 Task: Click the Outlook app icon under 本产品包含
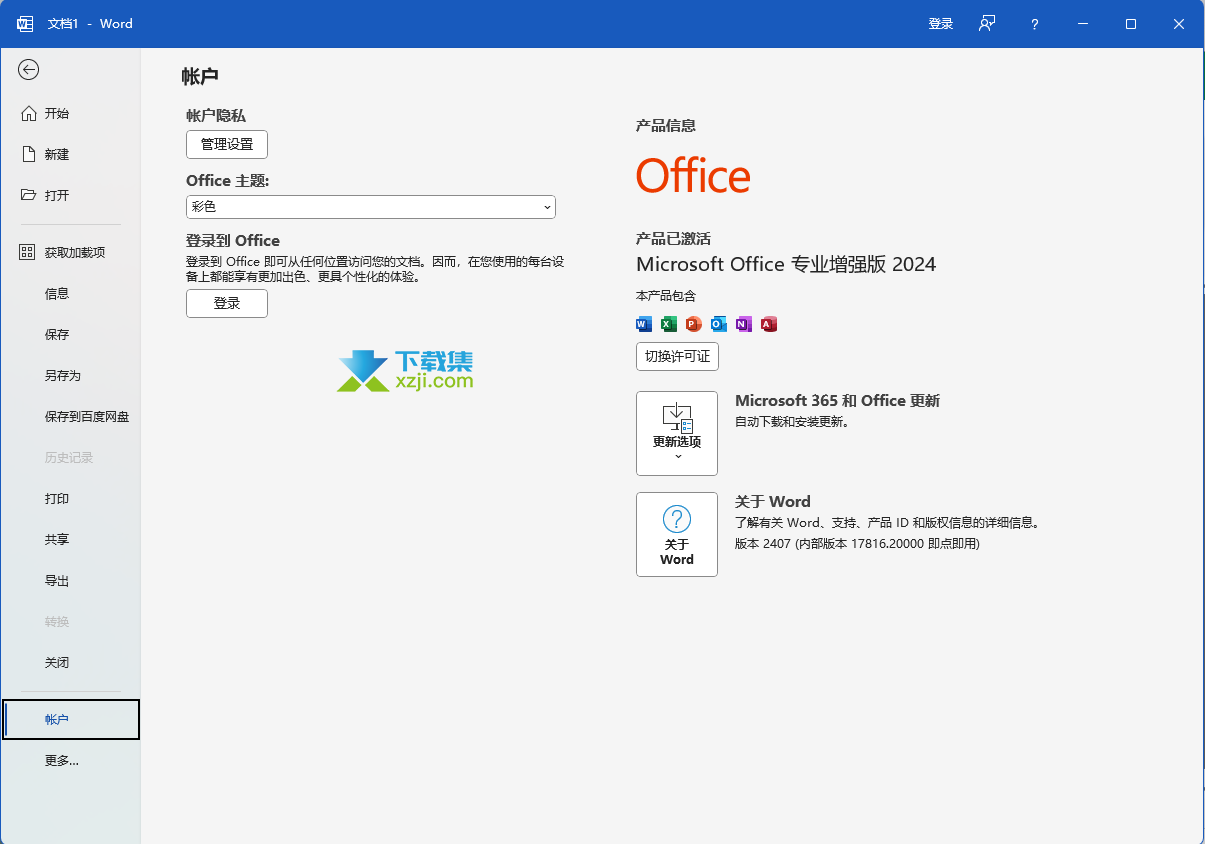click(719, 324)
